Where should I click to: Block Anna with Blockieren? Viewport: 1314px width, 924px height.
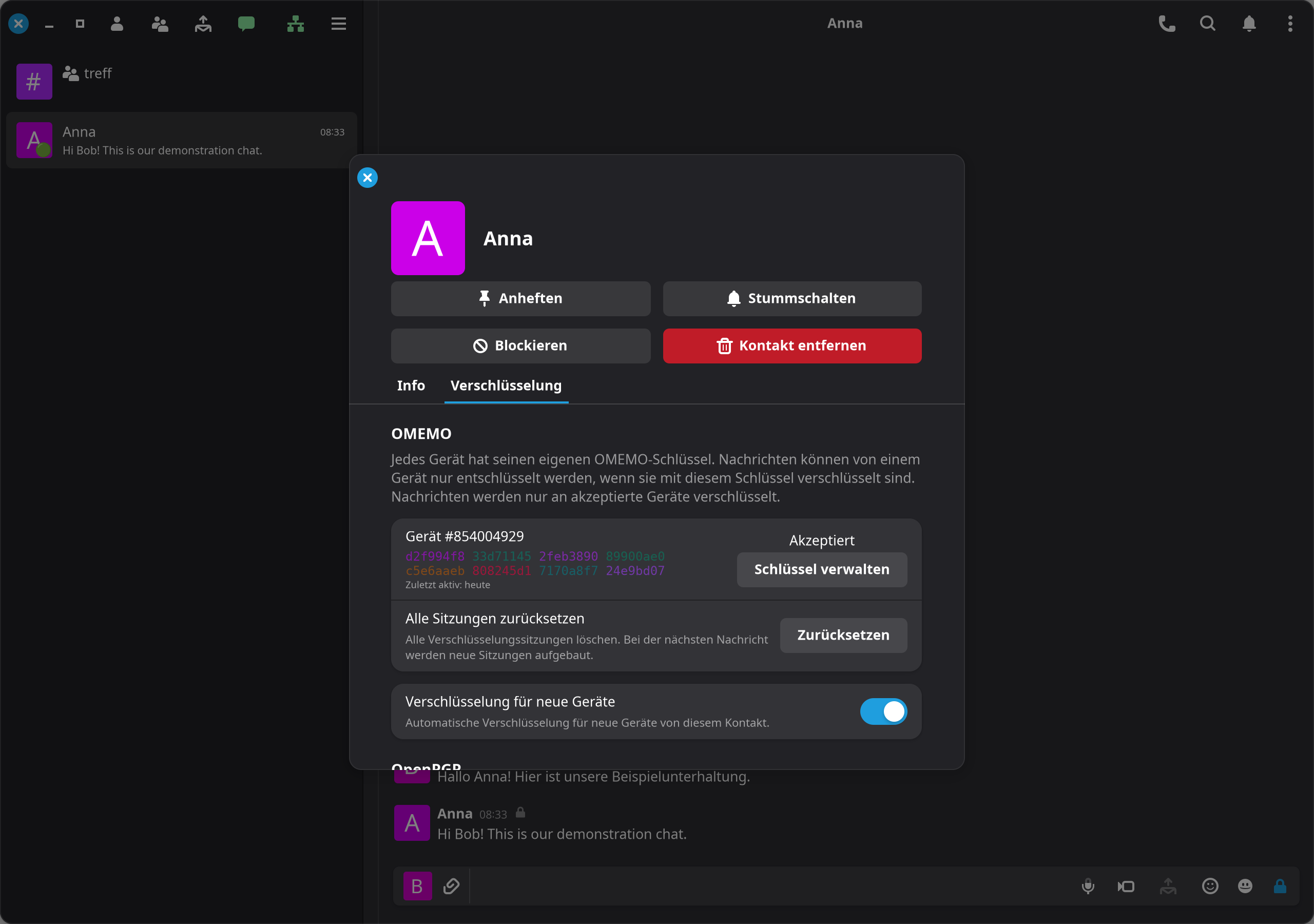[520, 346]
